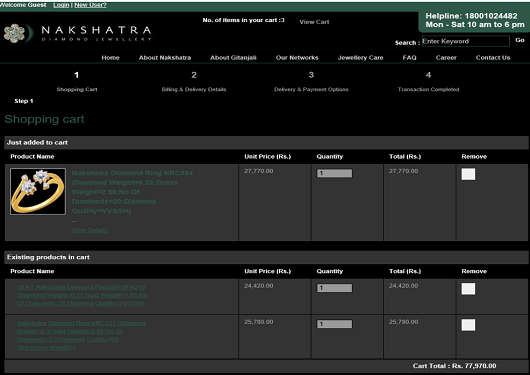The height and width of the screenshot is (375, 530).
Task: Open About Gitanjali page
Action: click(233, 57)
